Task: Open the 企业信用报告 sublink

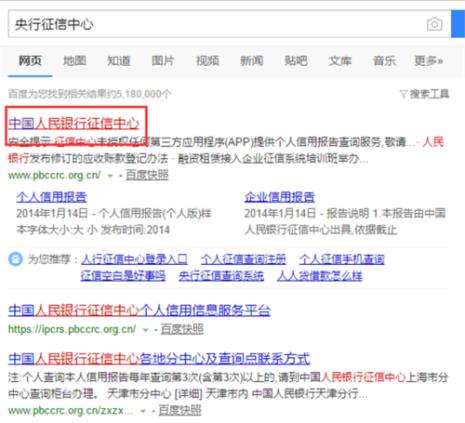Action: point(279,197)
